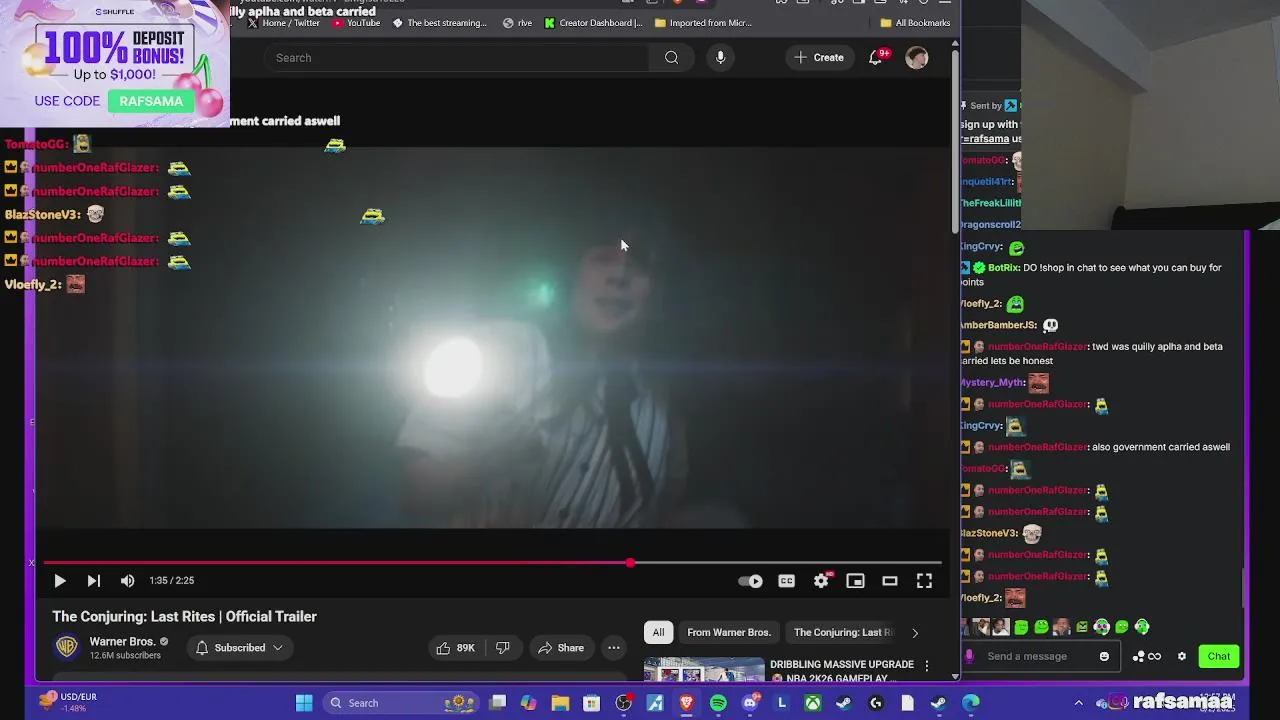Dislike the Conjuring trailer
The width and height of the screenshot is (1280, 720).
[x=503, y=648]
